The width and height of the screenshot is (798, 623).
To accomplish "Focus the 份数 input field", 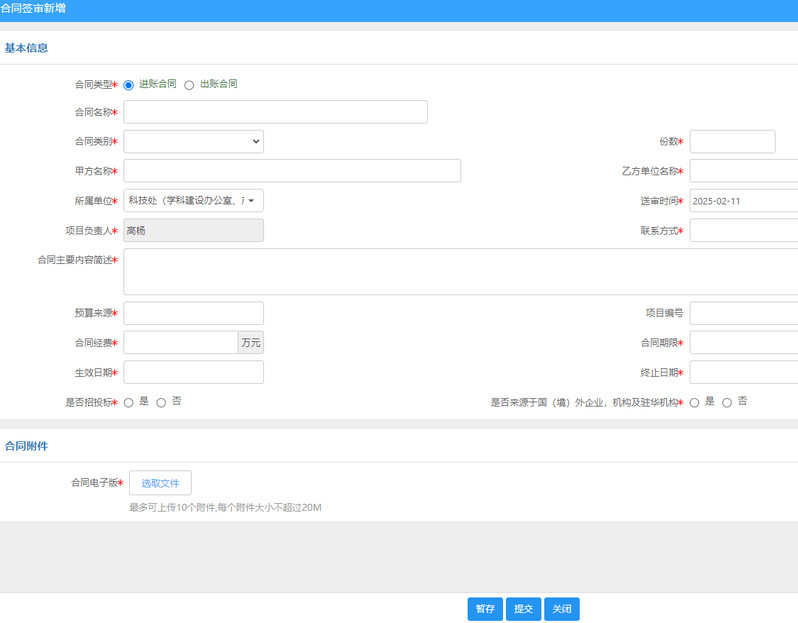I will pyautogui.click(x=732, y=142).
